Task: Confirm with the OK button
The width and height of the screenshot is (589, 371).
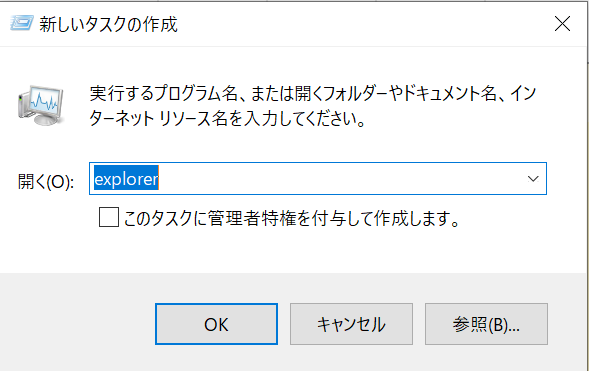Action: (216, 324)
